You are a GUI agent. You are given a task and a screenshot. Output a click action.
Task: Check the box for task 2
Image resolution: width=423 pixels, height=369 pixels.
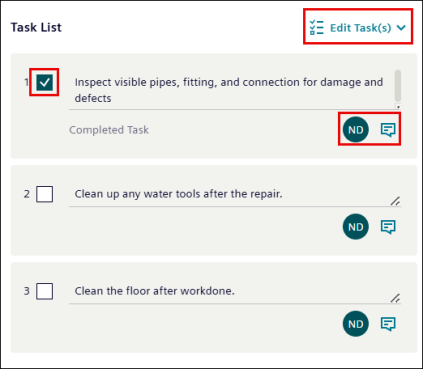click(45, 194)
